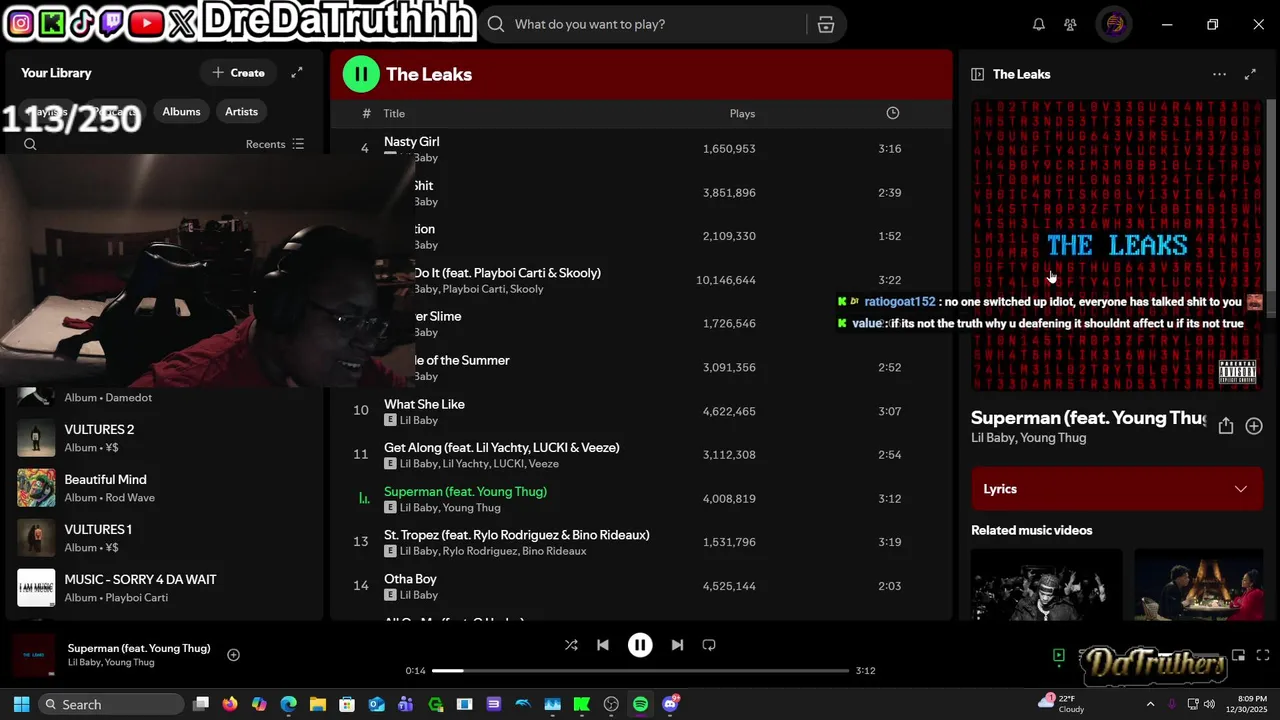Toggle shuffle in the player bar
The image size is (1280, 720).
(x=571, y=645)
